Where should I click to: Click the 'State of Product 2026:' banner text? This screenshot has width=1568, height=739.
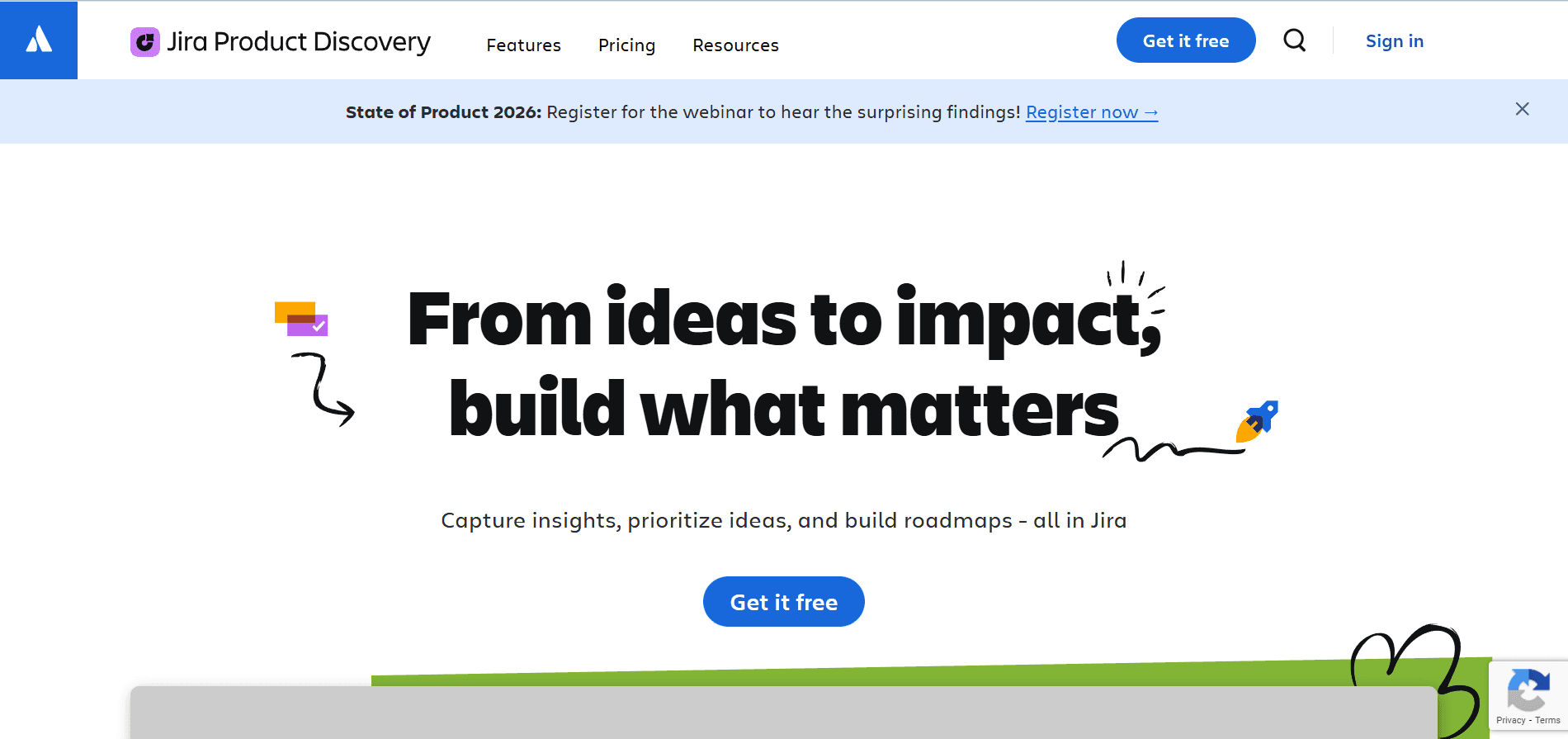[x=443, y=112]
